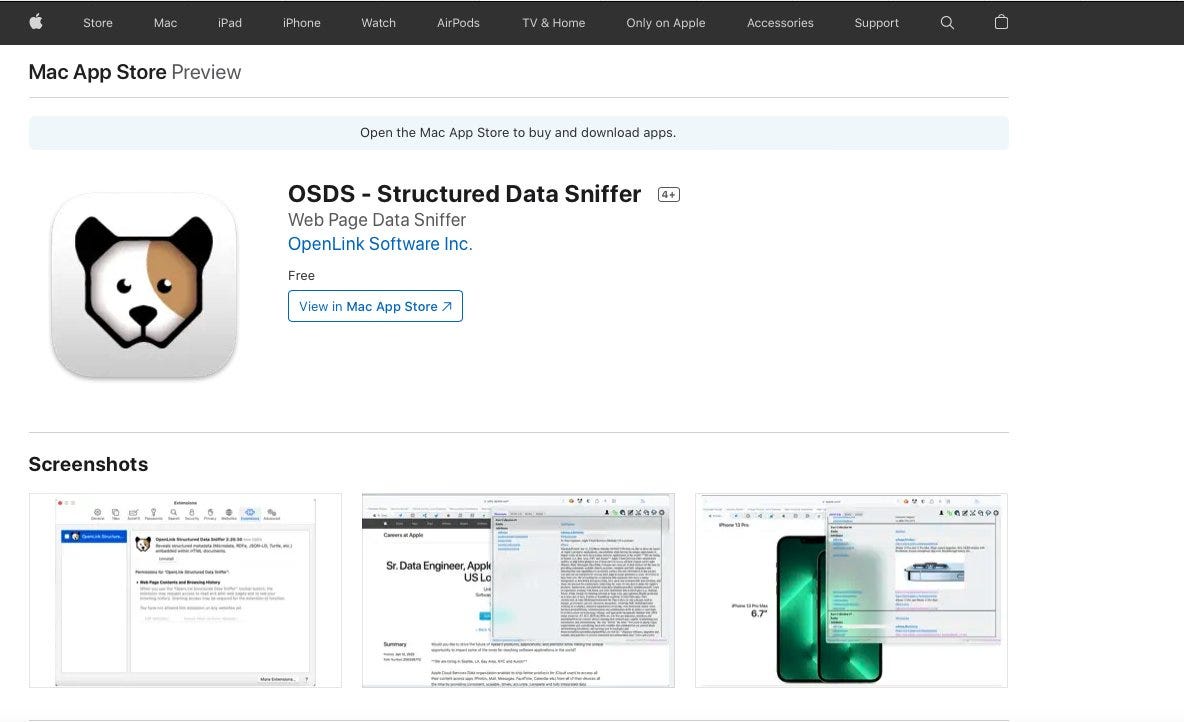This screenshot has width=1184, height=722.
Task: Open the Sr. Data Engineer careers screenshot
Action: pyautogui.click(x=518, y=591)
